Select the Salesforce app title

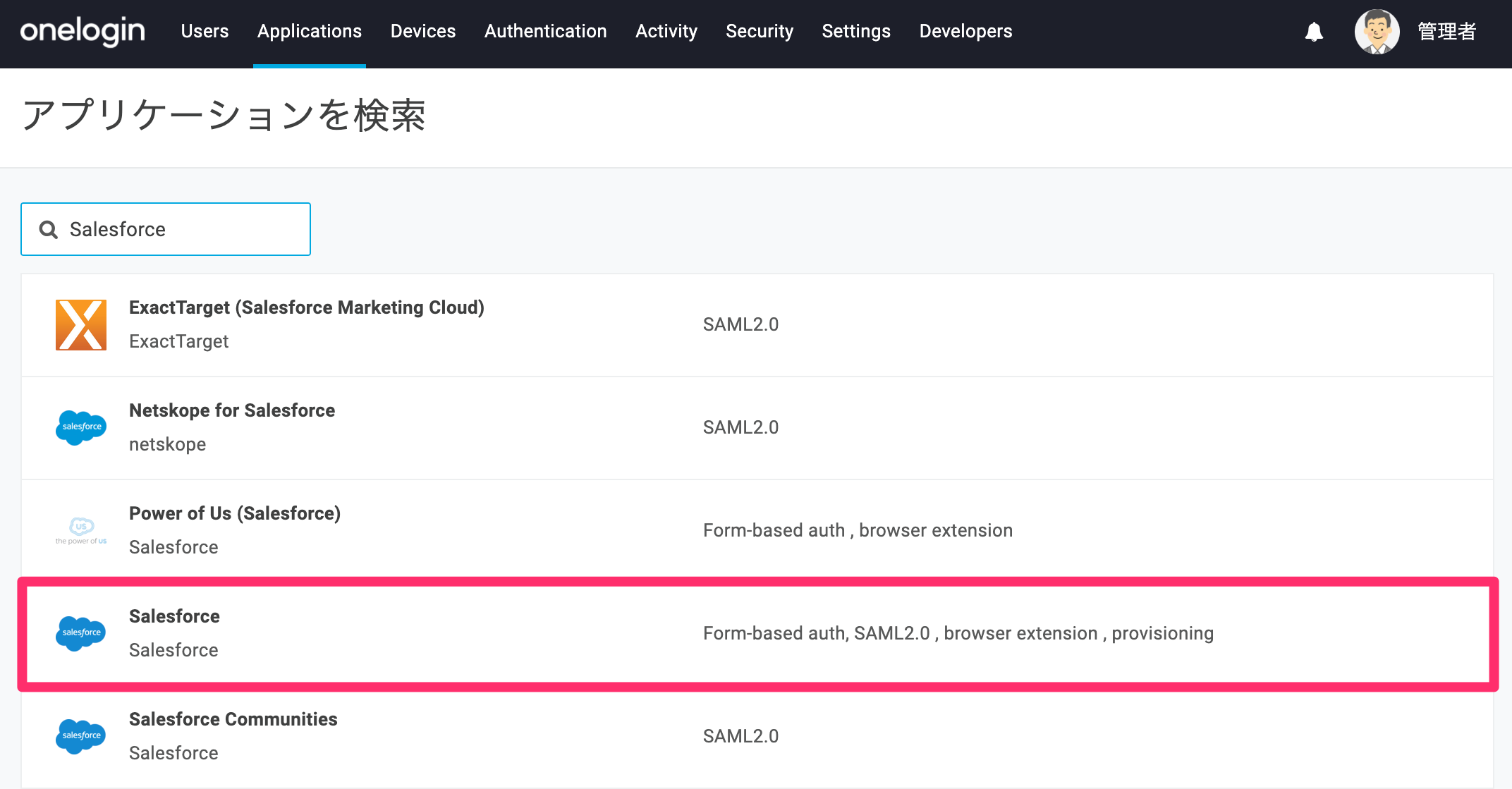174,616
